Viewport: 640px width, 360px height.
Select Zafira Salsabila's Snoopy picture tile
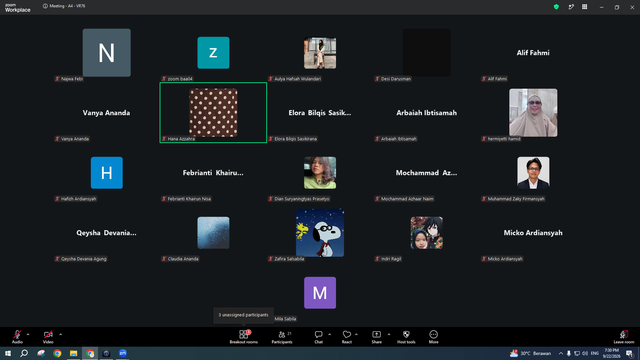pos(320,233)
